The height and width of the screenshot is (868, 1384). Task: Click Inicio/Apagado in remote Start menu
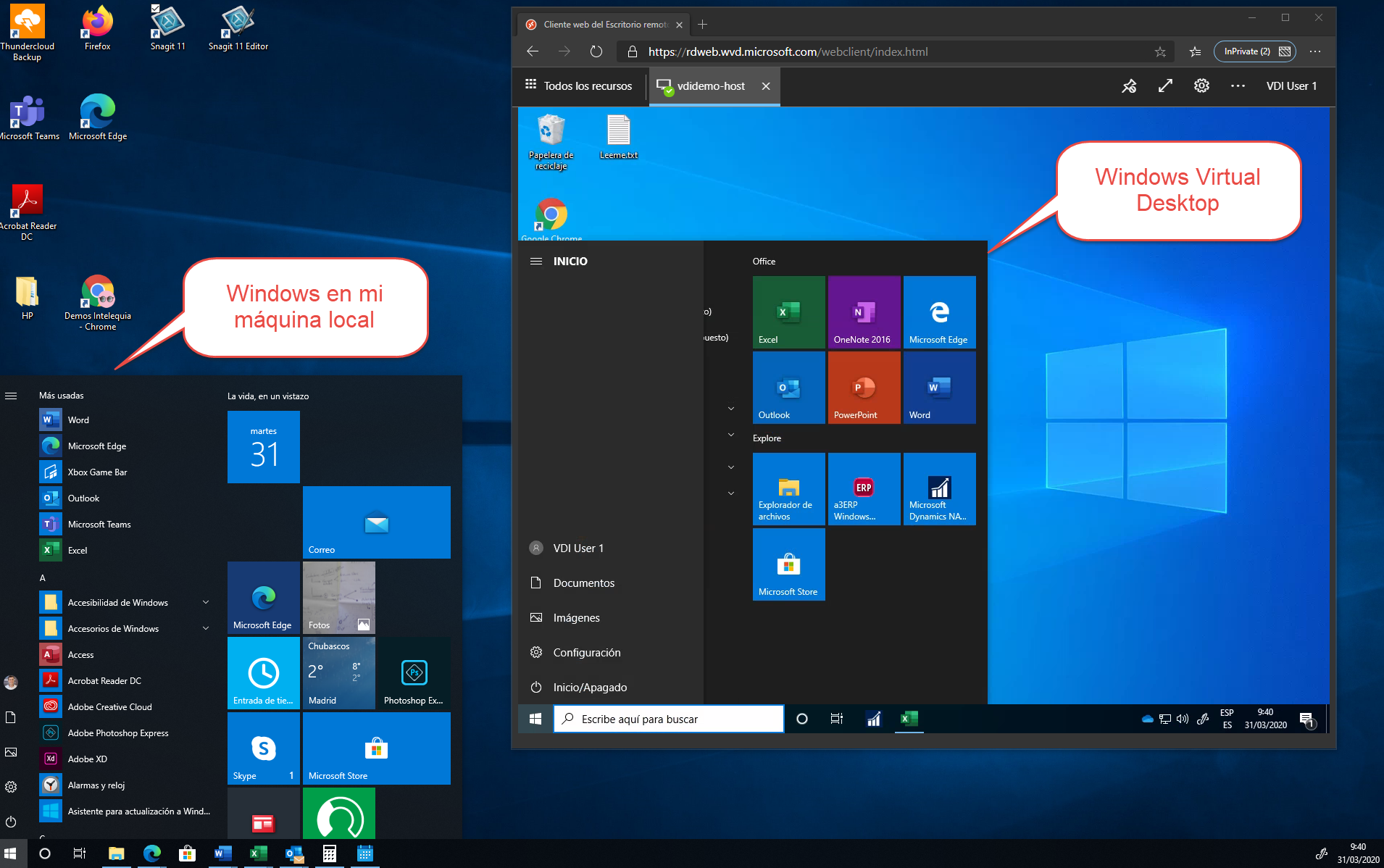pos(589,688)
